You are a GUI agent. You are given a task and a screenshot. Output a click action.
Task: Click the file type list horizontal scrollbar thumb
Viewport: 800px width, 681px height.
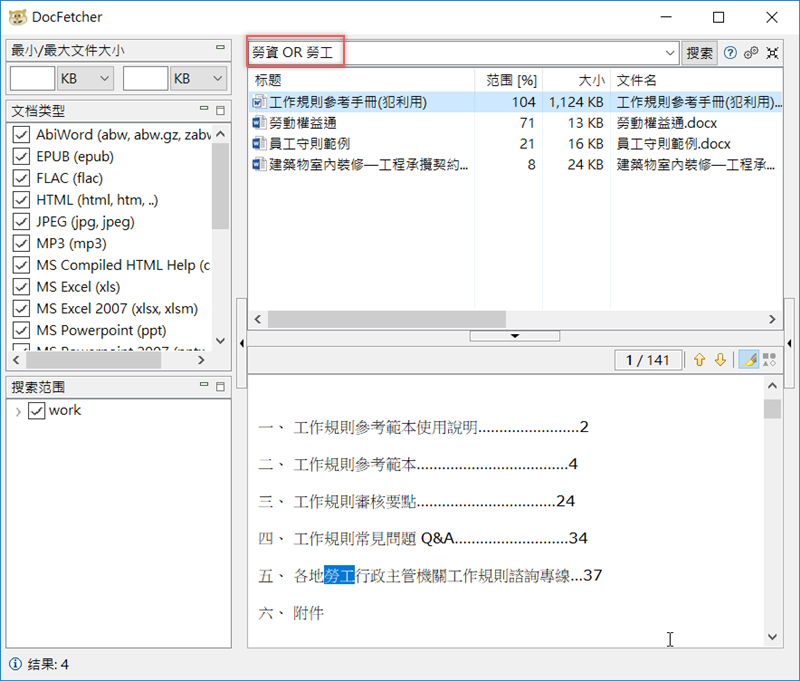(x=94, y=360)
